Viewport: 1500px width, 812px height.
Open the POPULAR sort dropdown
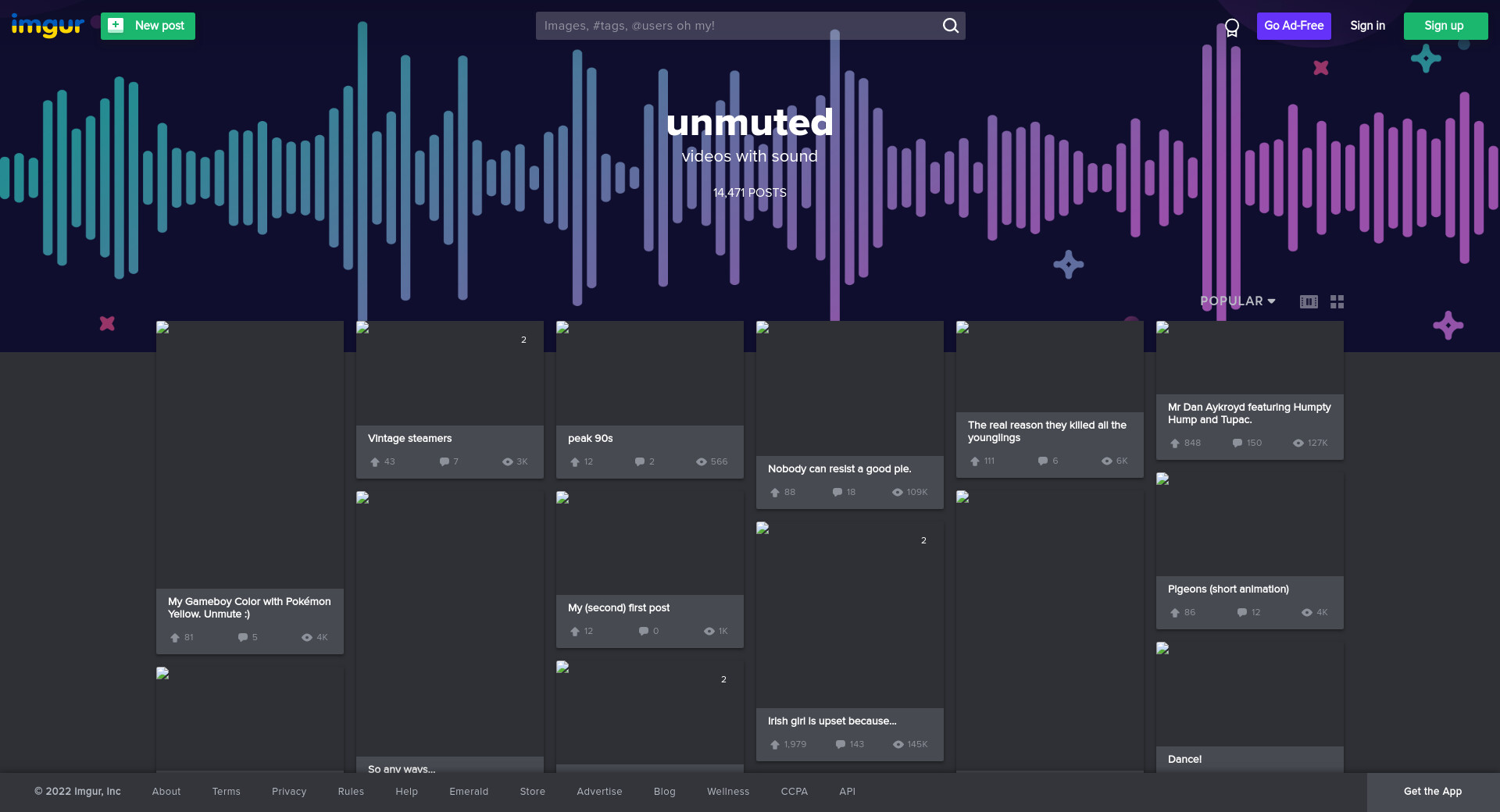tap(1237, 301)
